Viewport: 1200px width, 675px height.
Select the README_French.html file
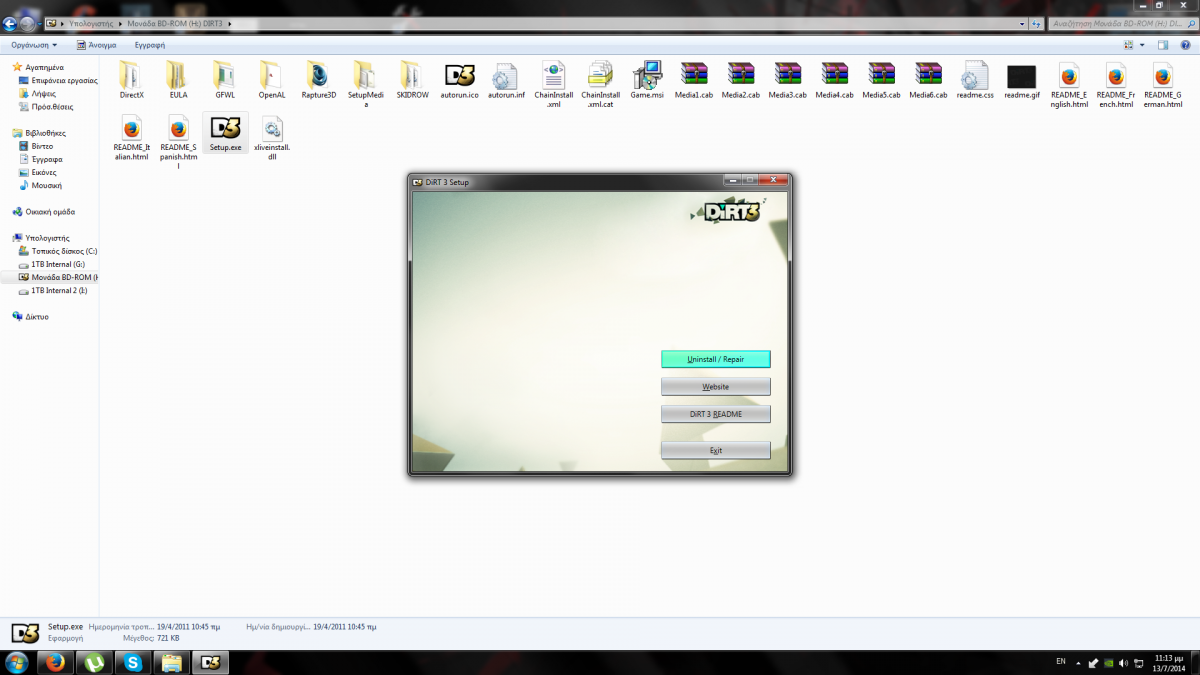point(1116,85)
